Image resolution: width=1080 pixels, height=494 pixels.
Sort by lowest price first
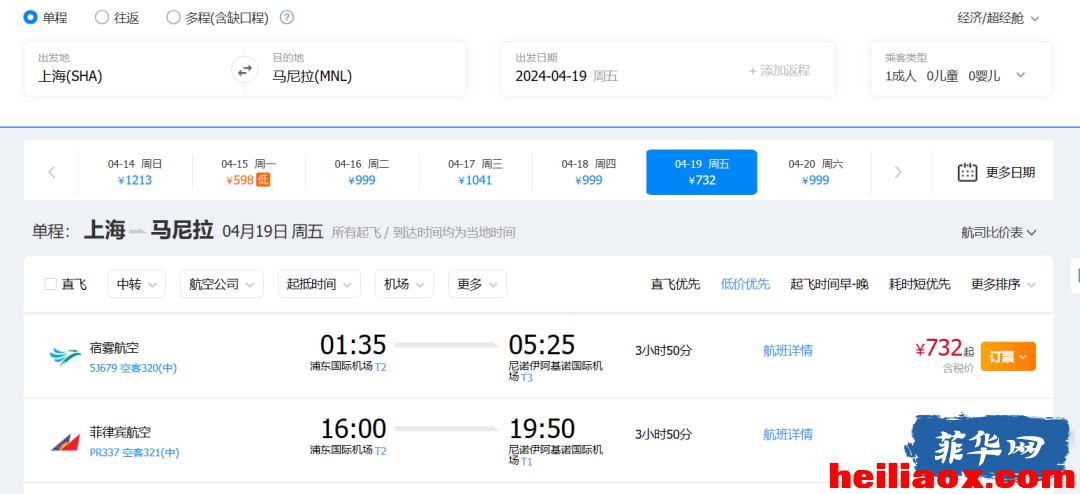point(745,284)
